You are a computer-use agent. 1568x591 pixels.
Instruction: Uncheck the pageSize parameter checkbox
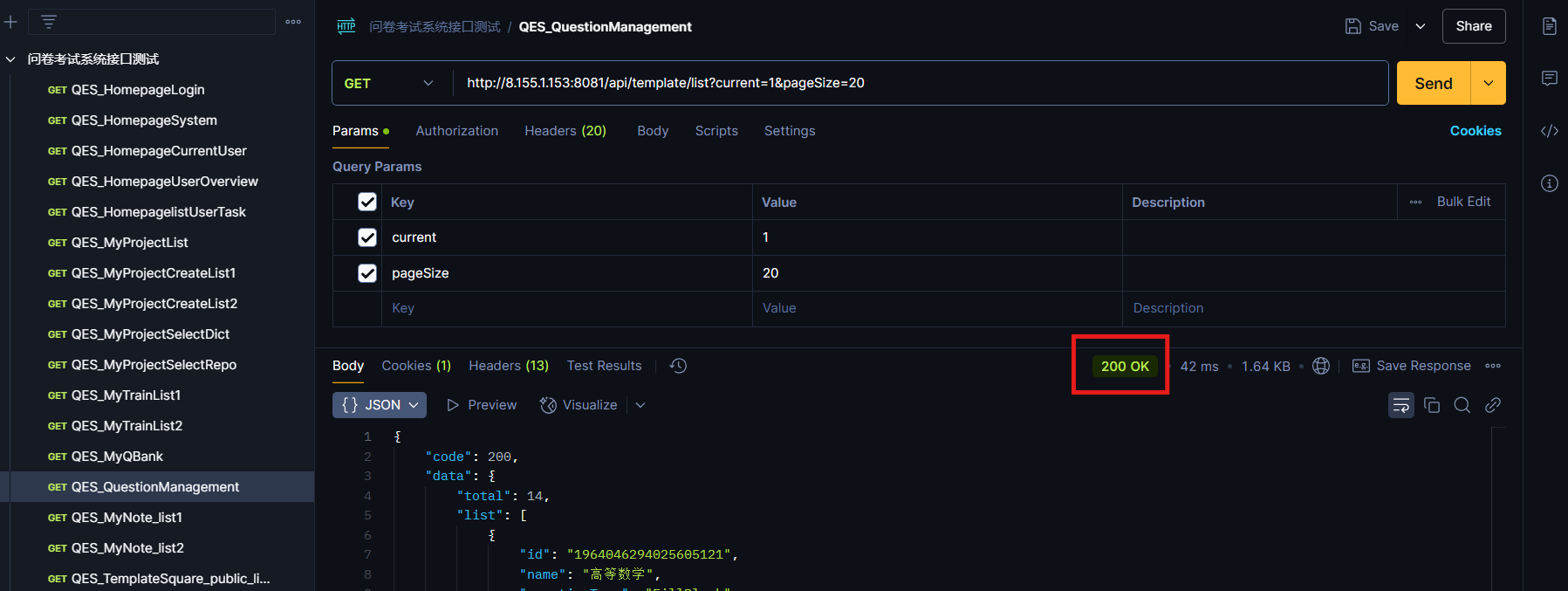click(x=367, y=273)
